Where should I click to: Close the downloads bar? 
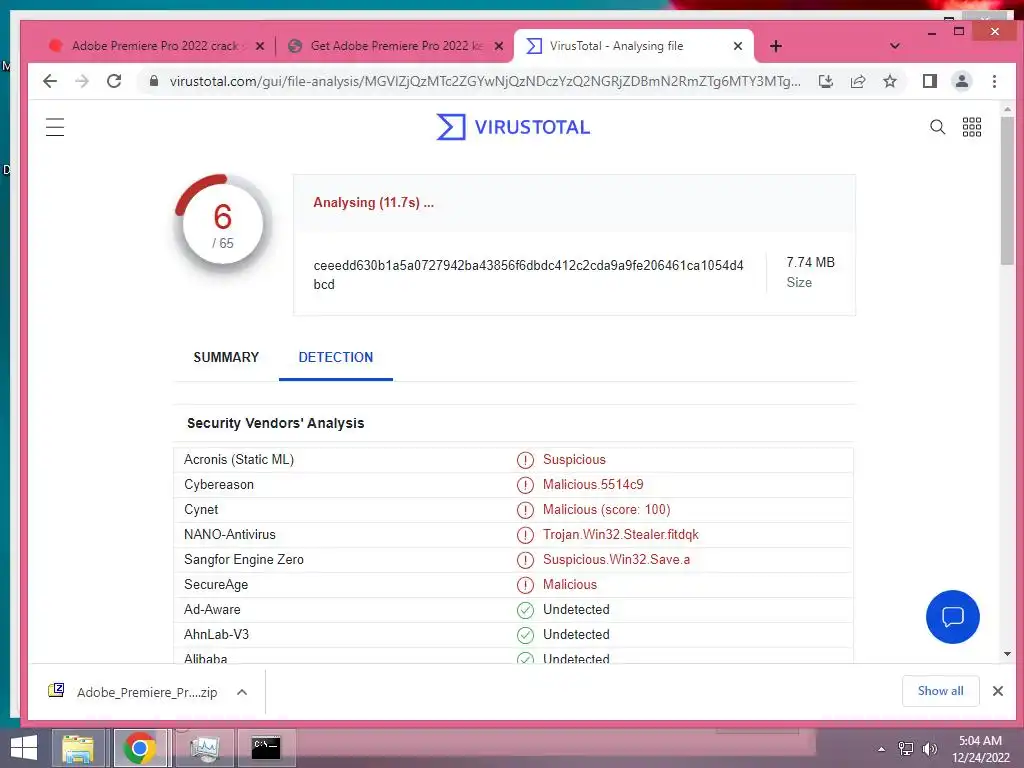click(x=997, y=691)
